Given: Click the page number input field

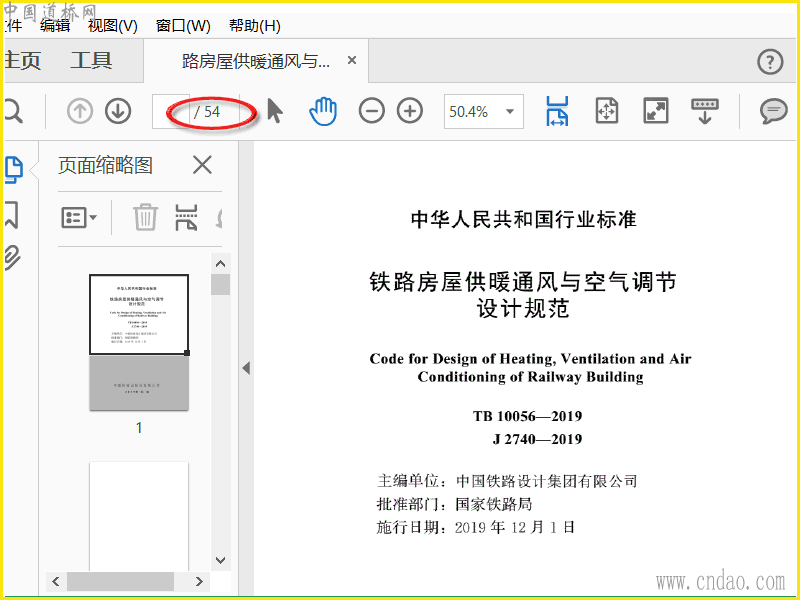Looking at the screenshot, I should tap(171, 111).
